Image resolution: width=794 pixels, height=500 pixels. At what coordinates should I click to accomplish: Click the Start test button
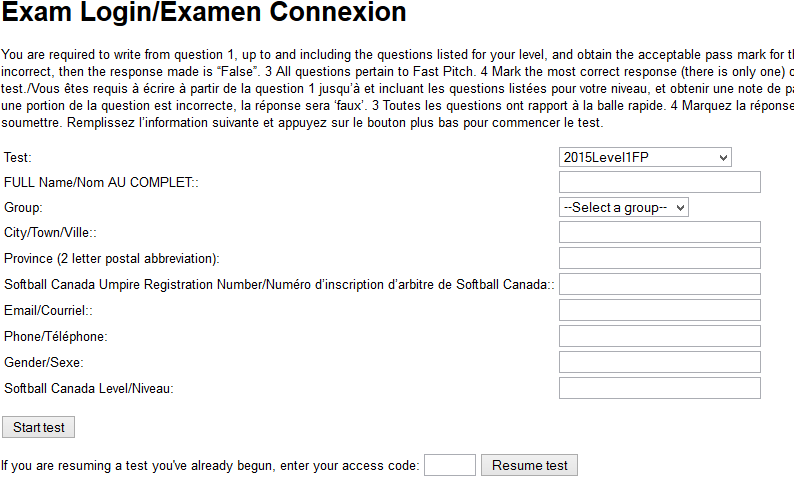tap(38, 427)
